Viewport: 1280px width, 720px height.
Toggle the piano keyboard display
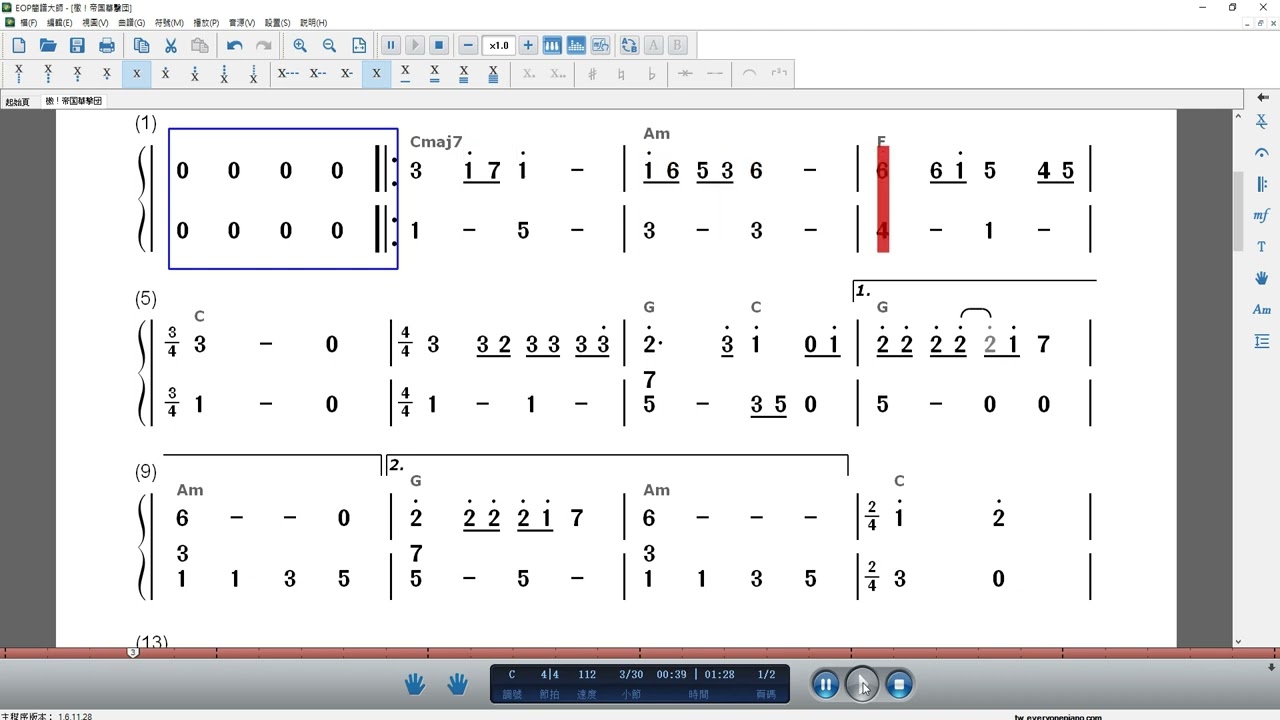tap(552, 45)
